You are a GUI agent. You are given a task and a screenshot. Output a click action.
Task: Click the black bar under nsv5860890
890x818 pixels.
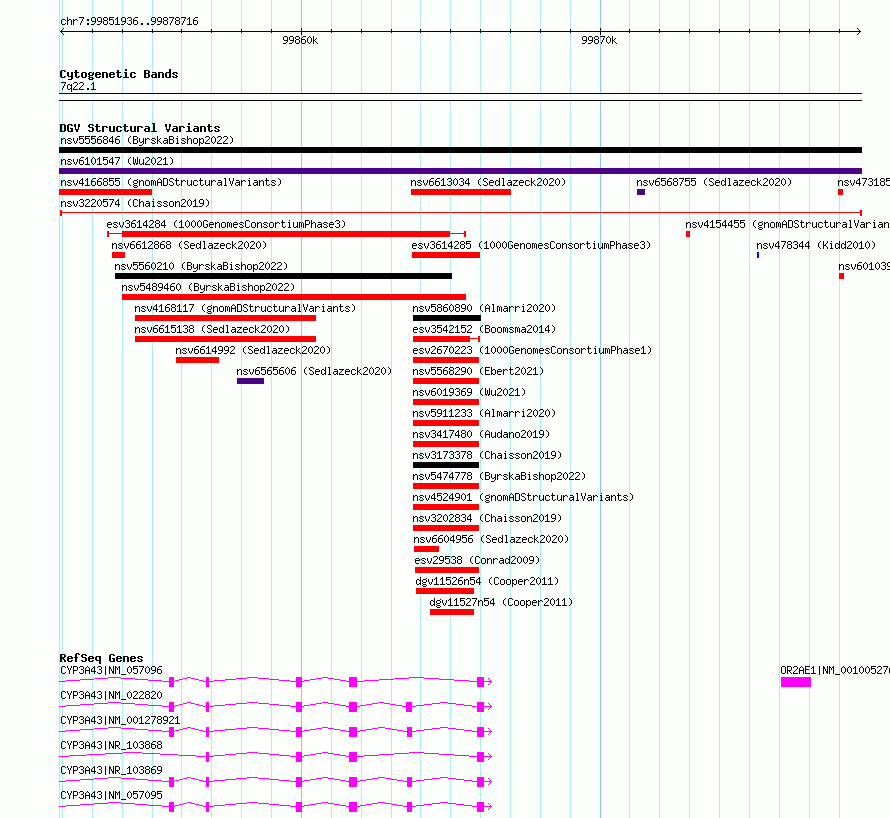coord(447,318)
